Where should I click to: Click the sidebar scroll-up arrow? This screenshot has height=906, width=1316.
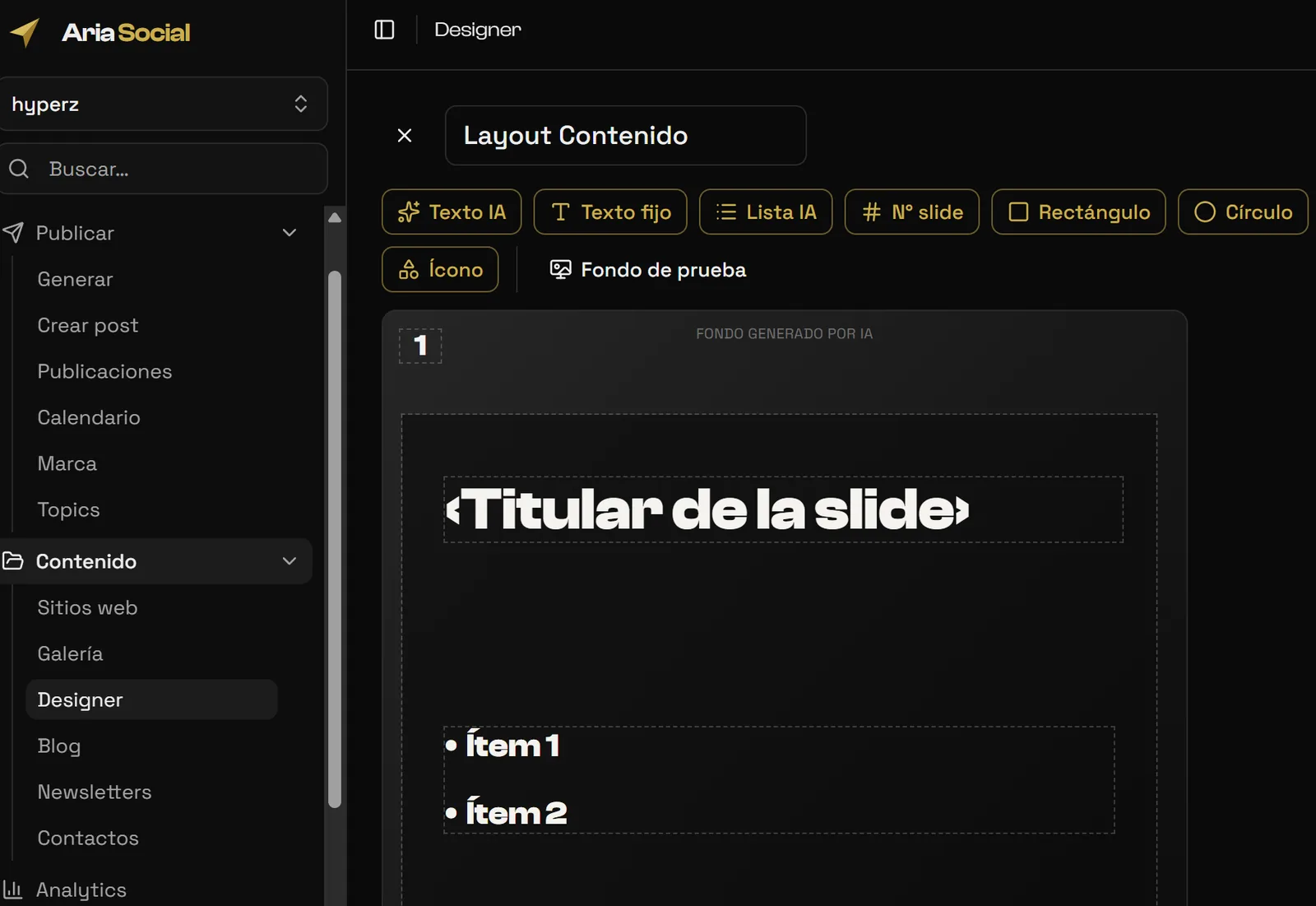coord(335,218)
